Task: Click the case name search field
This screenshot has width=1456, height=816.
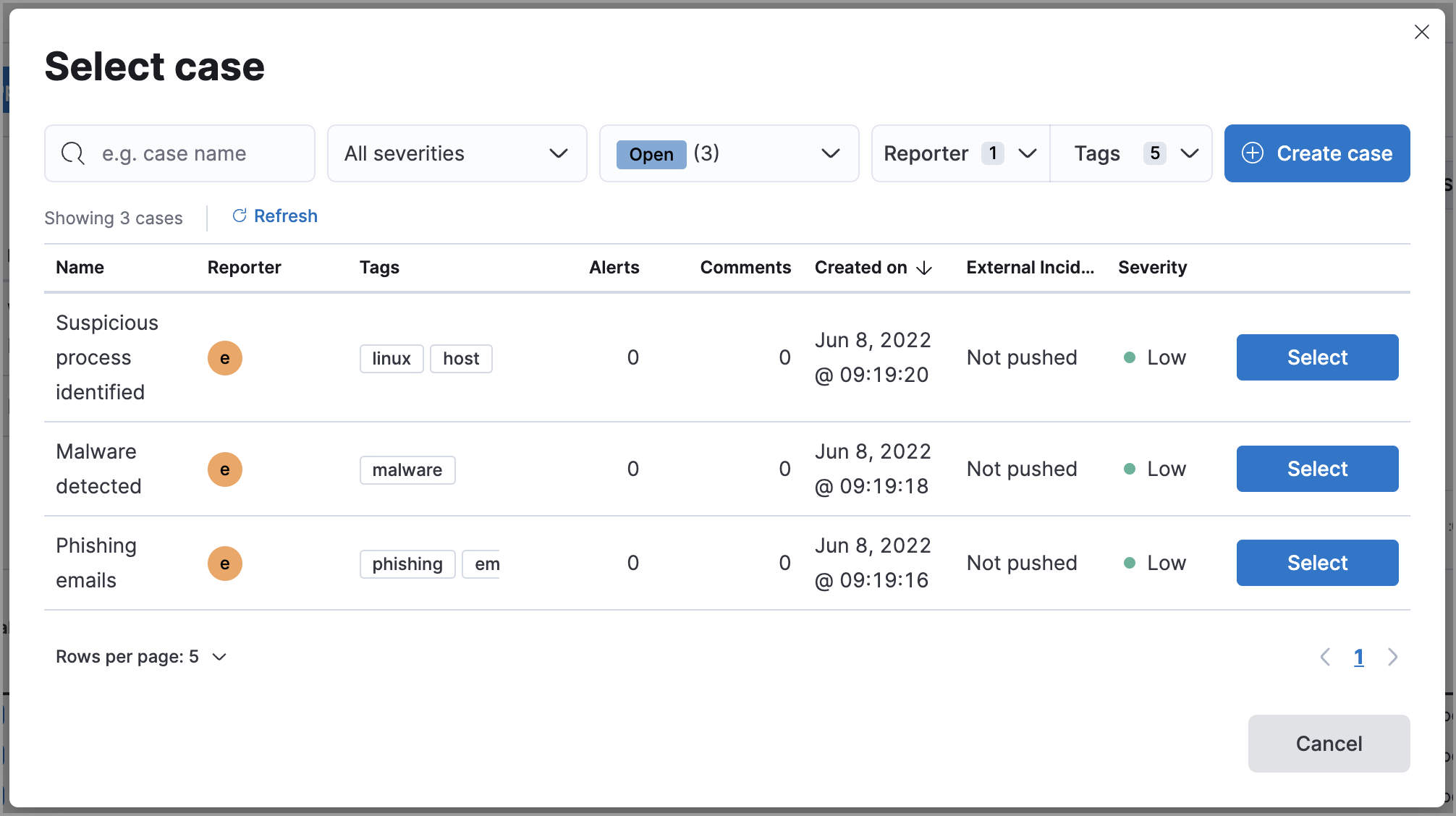Action: (x=203, y=153)
